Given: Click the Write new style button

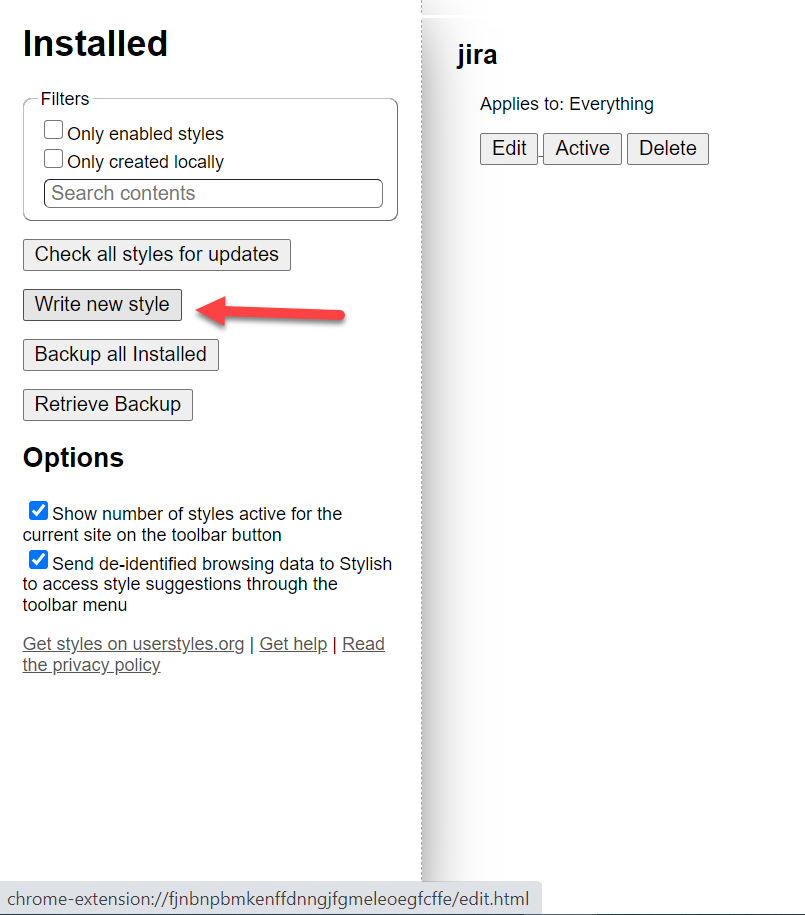Looking at the screenshot, I should pyautogui.click(x=102, y=305).
